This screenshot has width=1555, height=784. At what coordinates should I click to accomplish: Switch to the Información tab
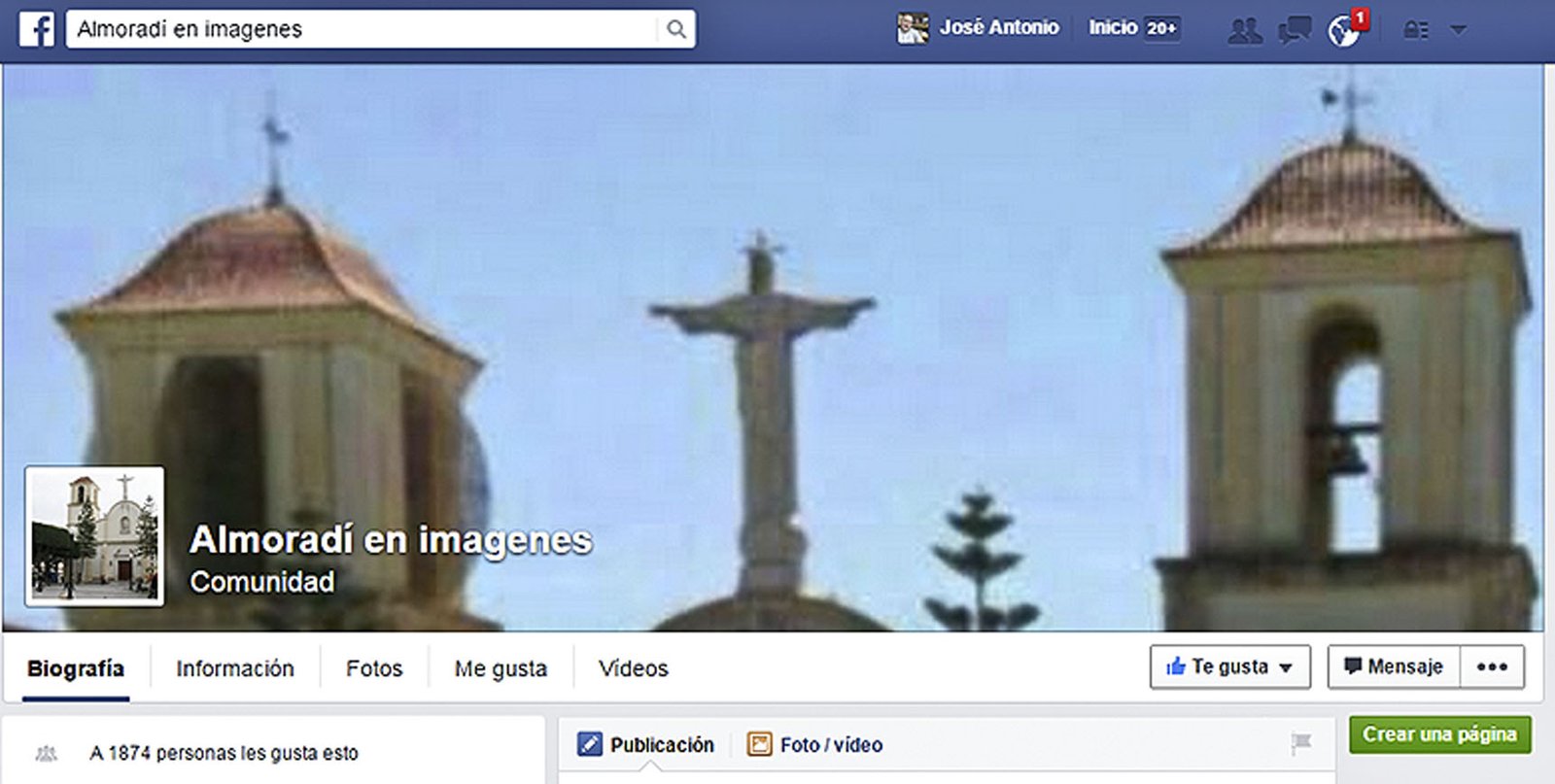point(235,668)
